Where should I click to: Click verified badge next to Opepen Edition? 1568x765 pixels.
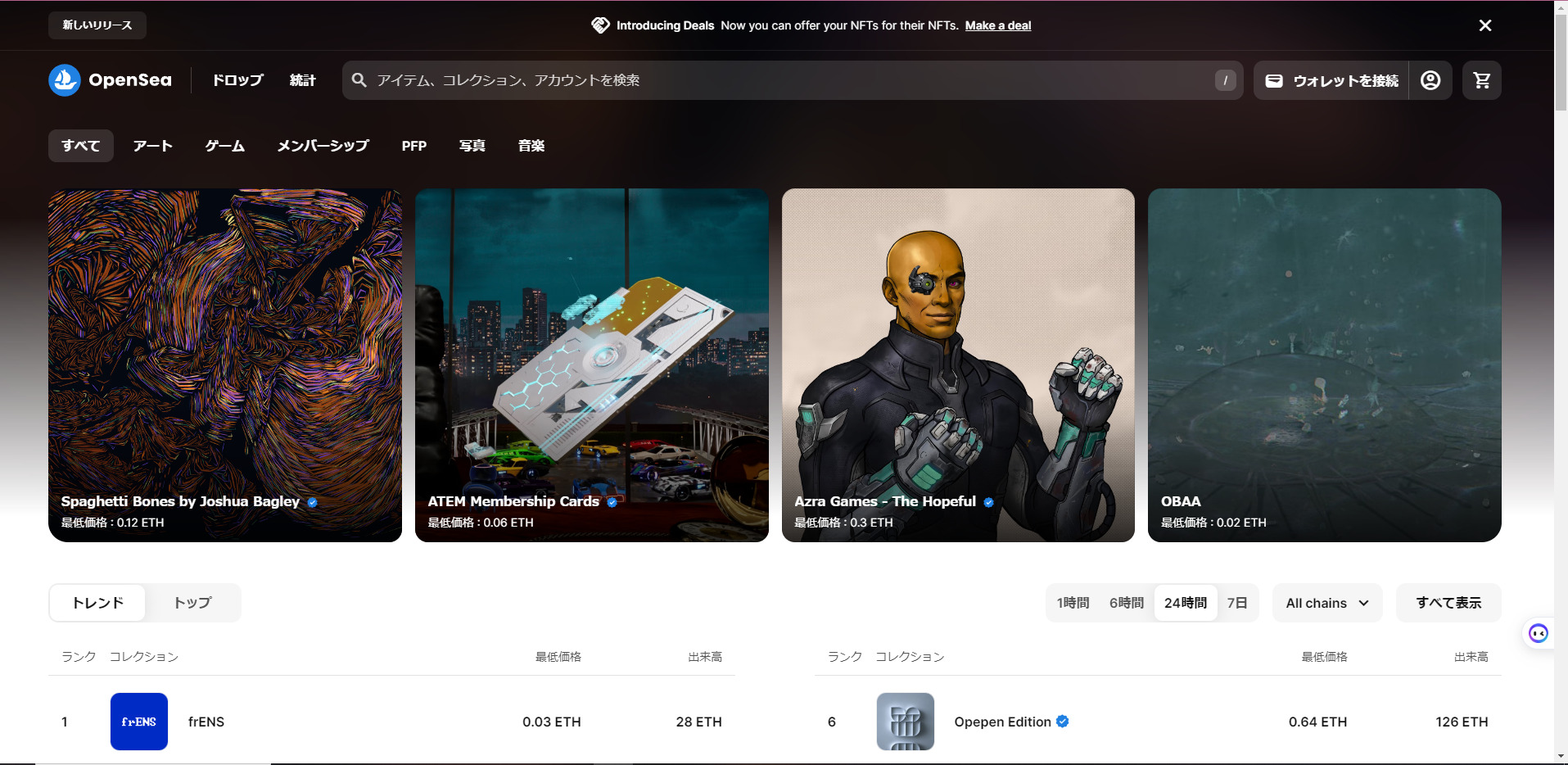click(x=1062, y=722)
